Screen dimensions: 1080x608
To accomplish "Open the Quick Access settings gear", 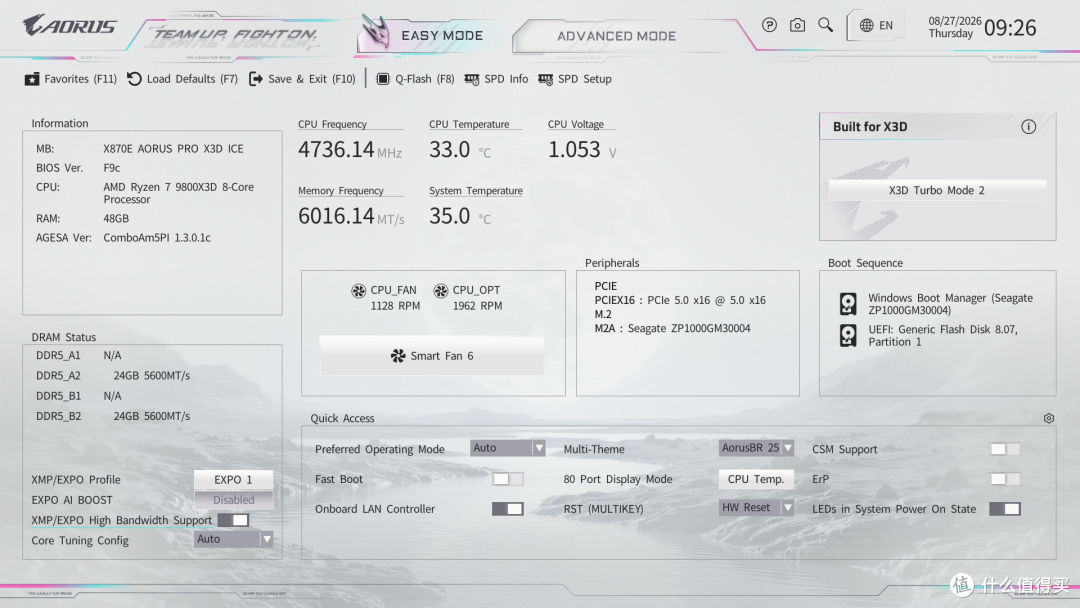I will tap(1048, 418).
